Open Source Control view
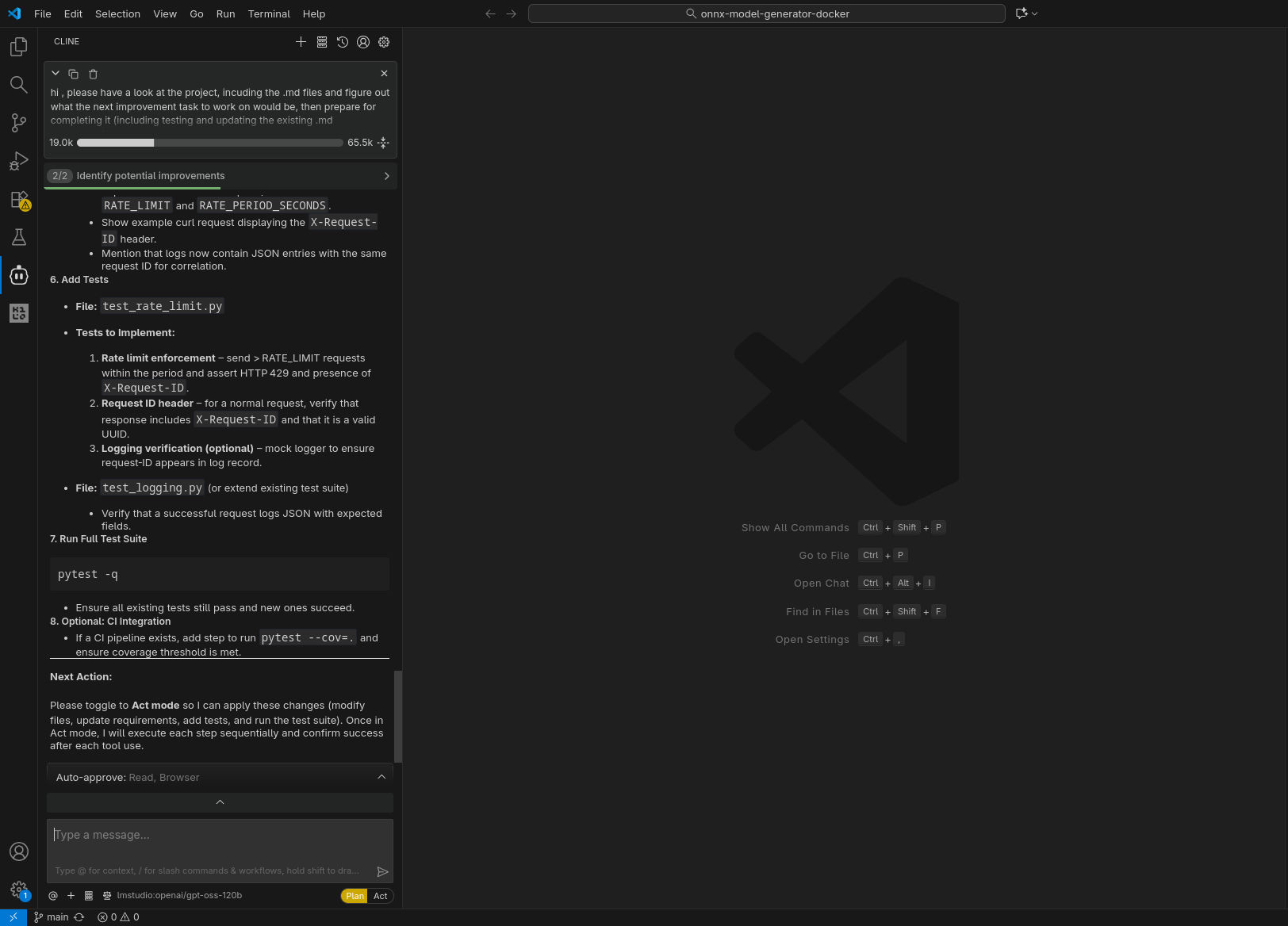 [x=18, y=122]
